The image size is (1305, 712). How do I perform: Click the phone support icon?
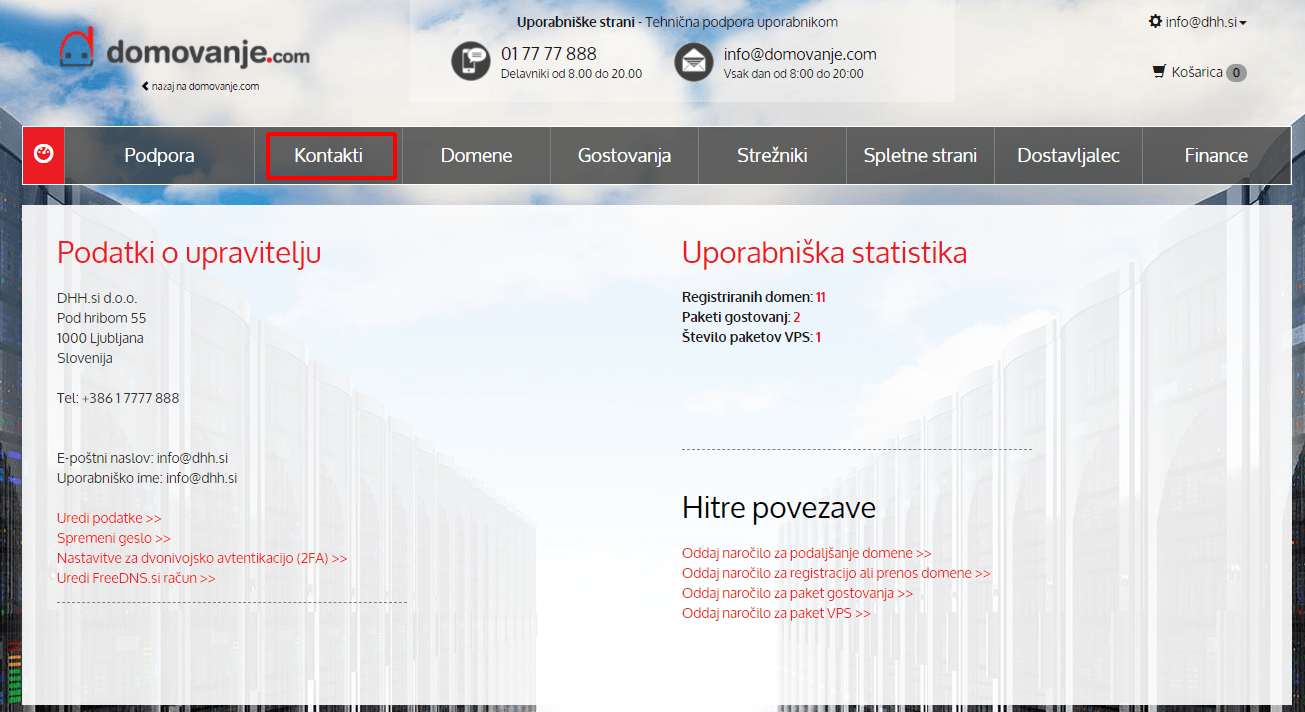470,61
